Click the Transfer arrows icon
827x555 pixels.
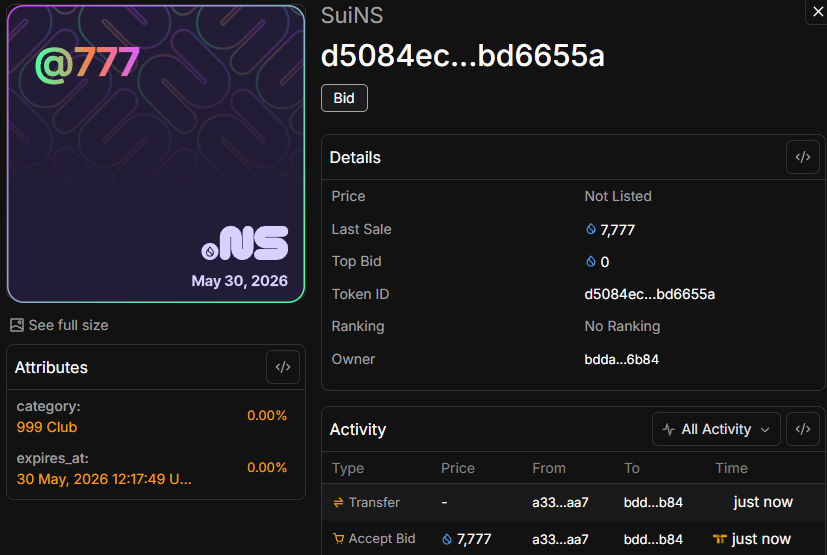click(338, 503)
